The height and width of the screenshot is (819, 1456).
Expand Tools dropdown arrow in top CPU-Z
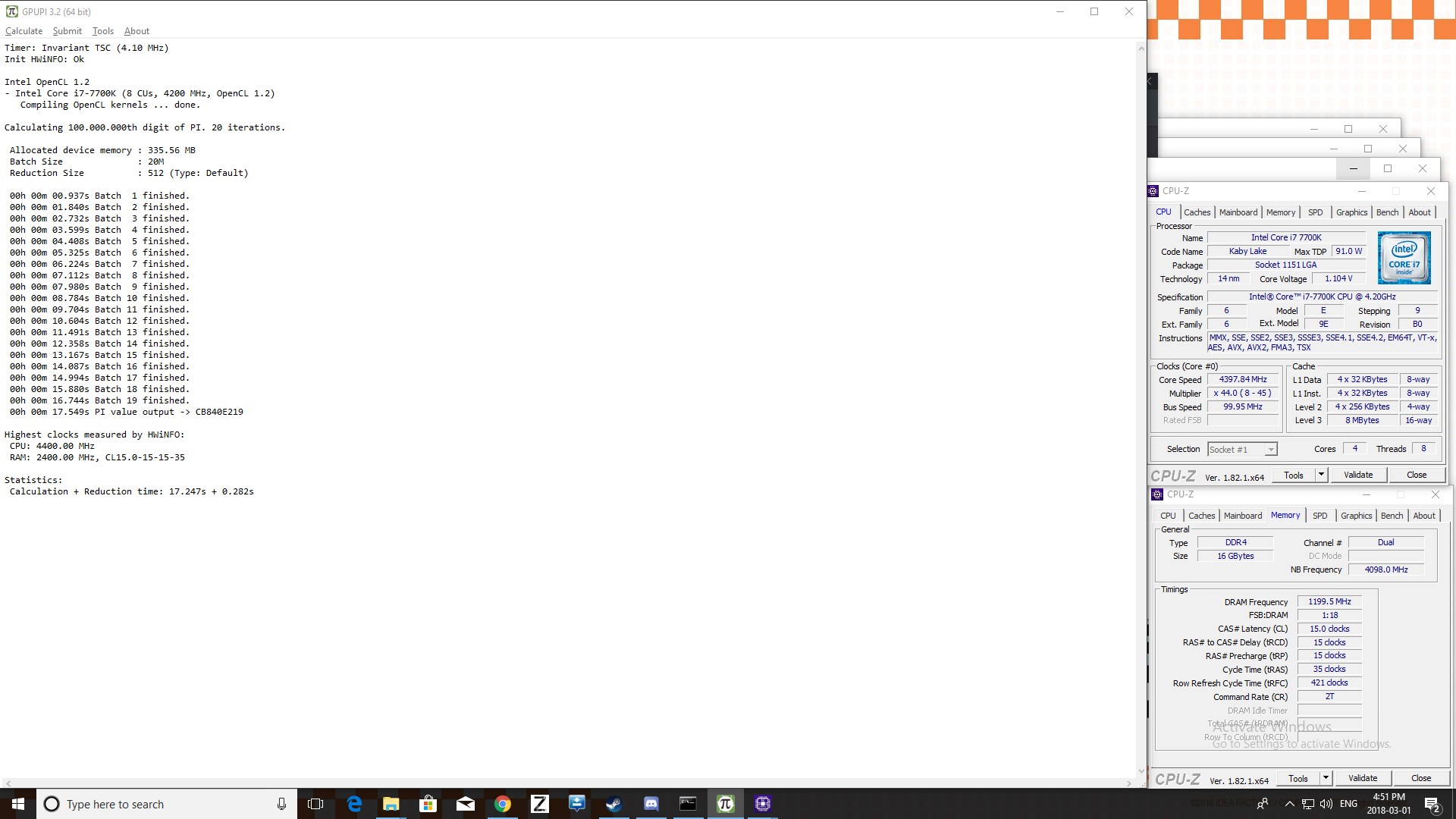[1321, 475]
